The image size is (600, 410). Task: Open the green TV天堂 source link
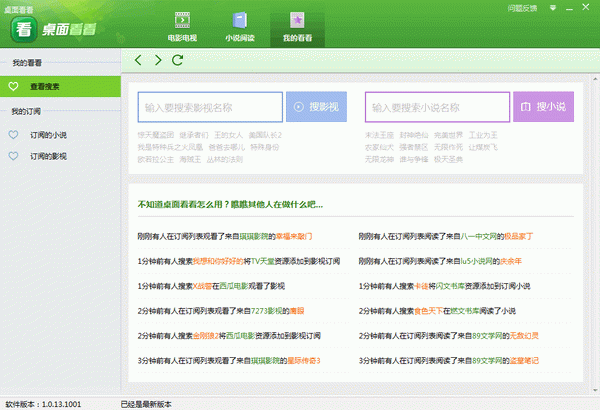262,261
